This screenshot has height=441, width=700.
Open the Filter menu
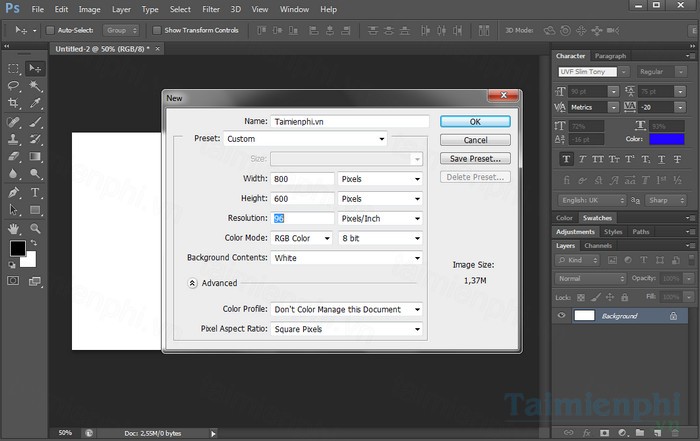[x=211, y=9]
